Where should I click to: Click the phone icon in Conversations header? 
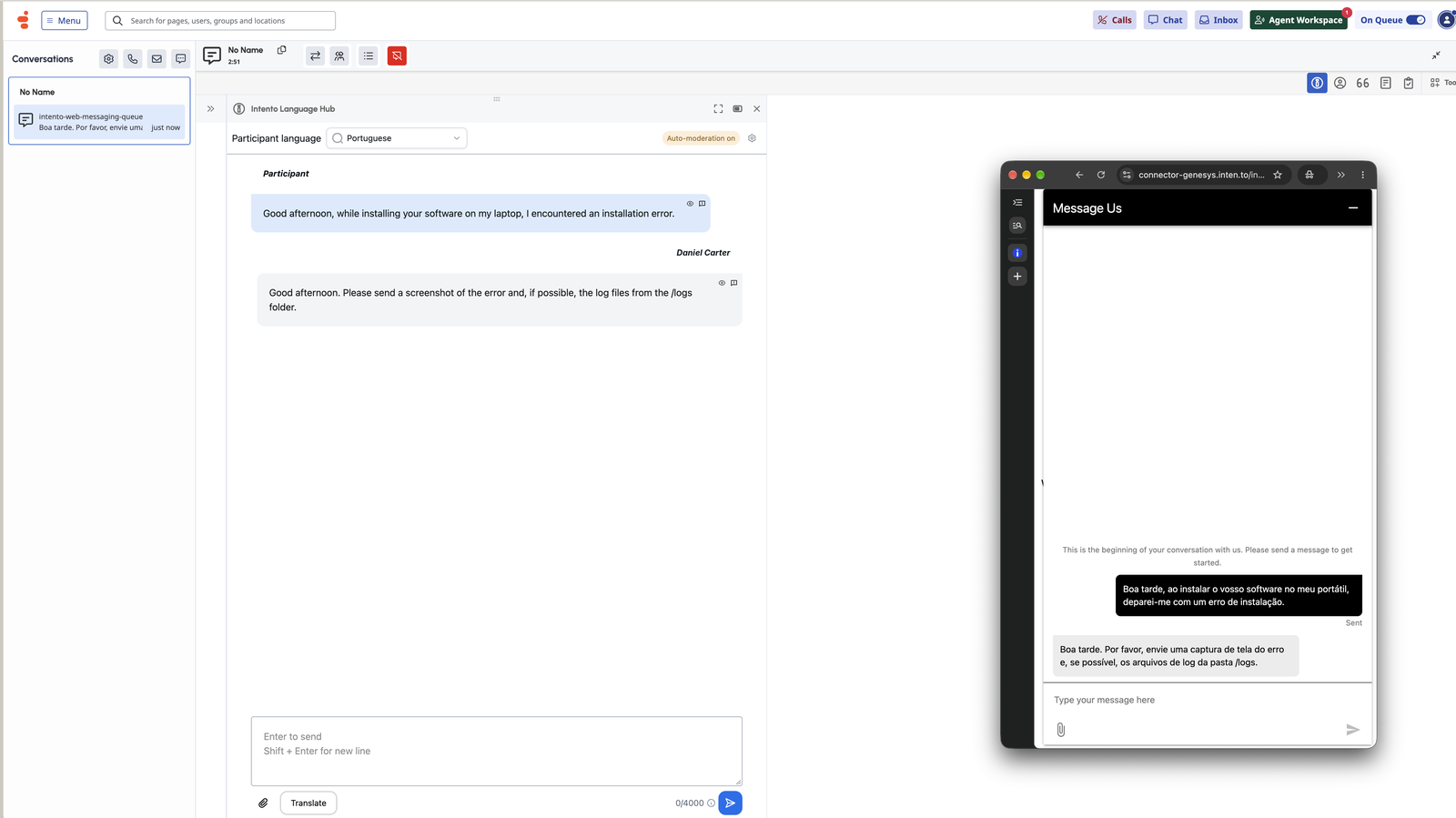pyautogui.click(x=133, y=59)
